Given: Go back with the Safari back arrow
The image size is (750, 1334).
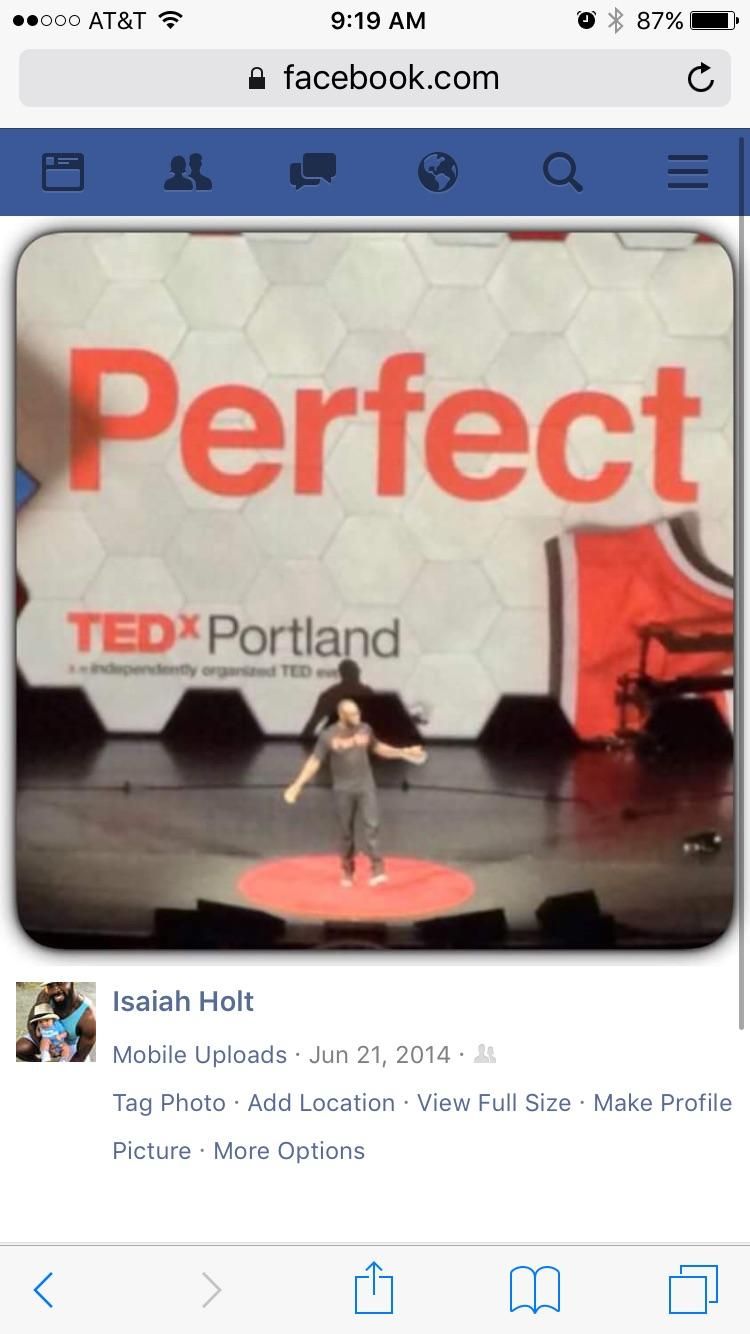Looking at the screenshot, I should [x=43, y=1290].
